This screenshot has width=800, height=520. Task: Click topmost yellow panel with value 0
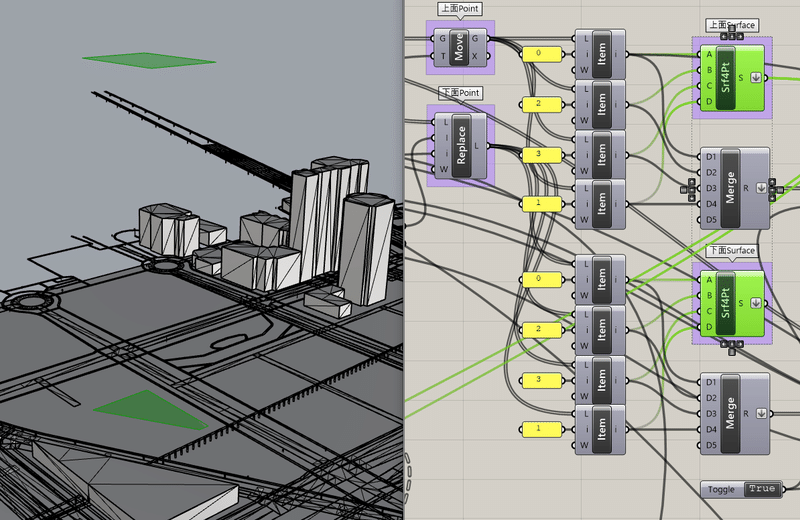tap(541, 54)
